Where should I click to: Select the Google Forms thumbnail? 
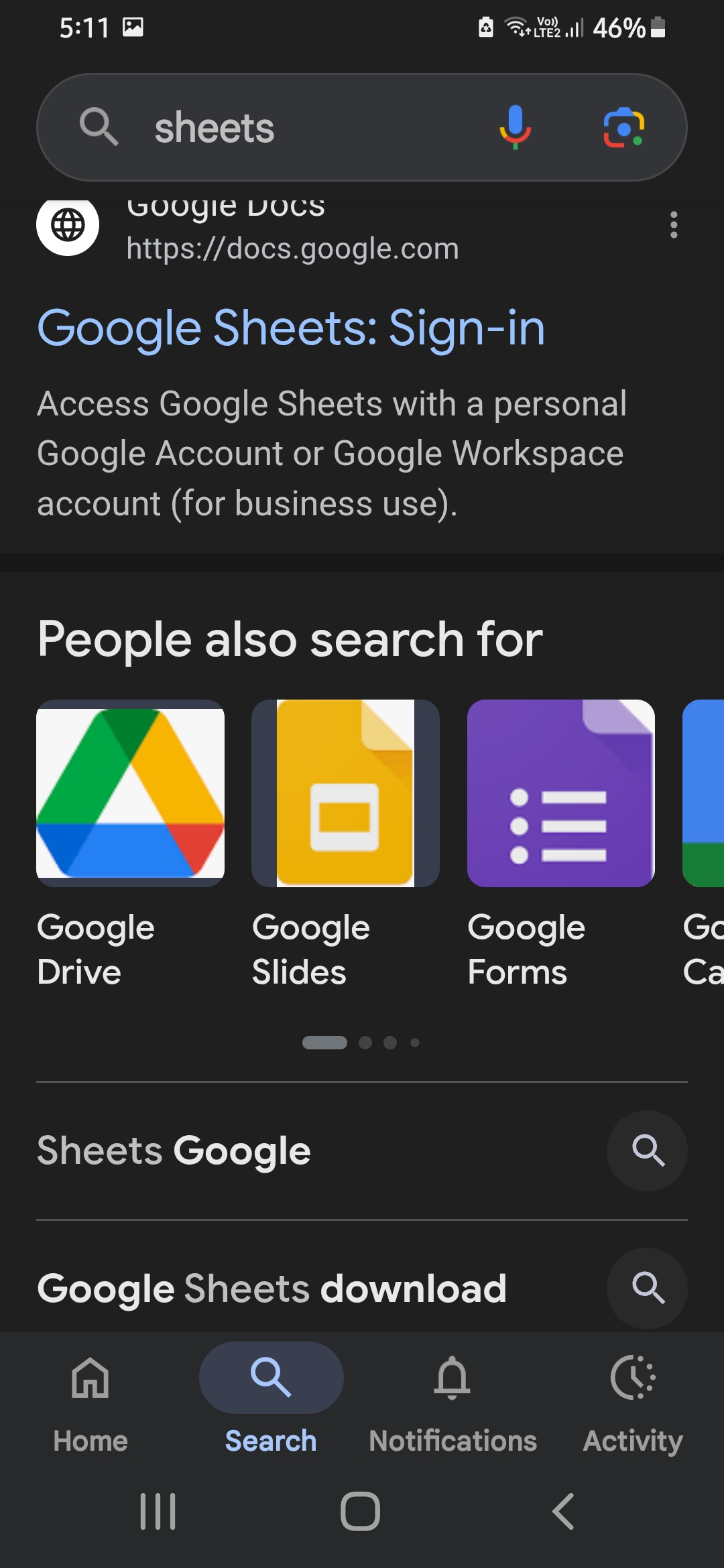click(x=560, y=793)
